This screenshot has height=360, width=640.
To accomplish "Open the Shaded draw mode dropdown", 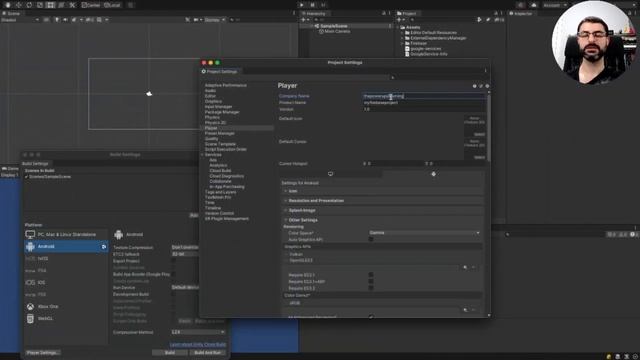I will 20,20.
